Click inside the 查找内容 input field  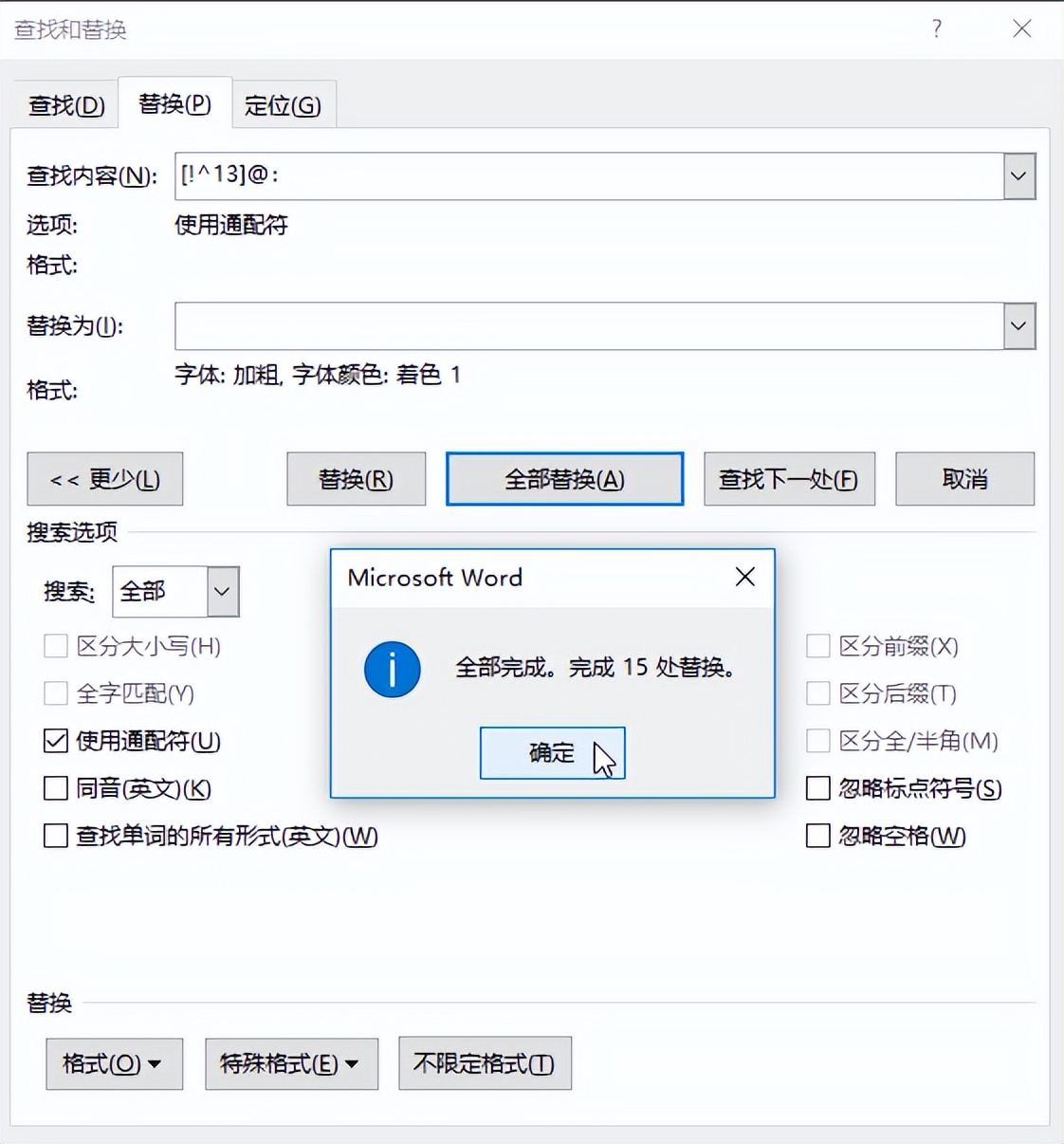569,175
